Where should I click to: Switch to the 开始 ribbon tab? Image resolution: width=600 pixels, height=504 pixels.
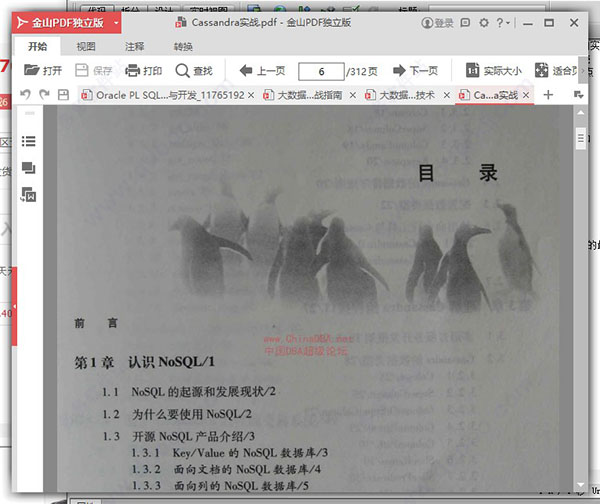(38, 46)
